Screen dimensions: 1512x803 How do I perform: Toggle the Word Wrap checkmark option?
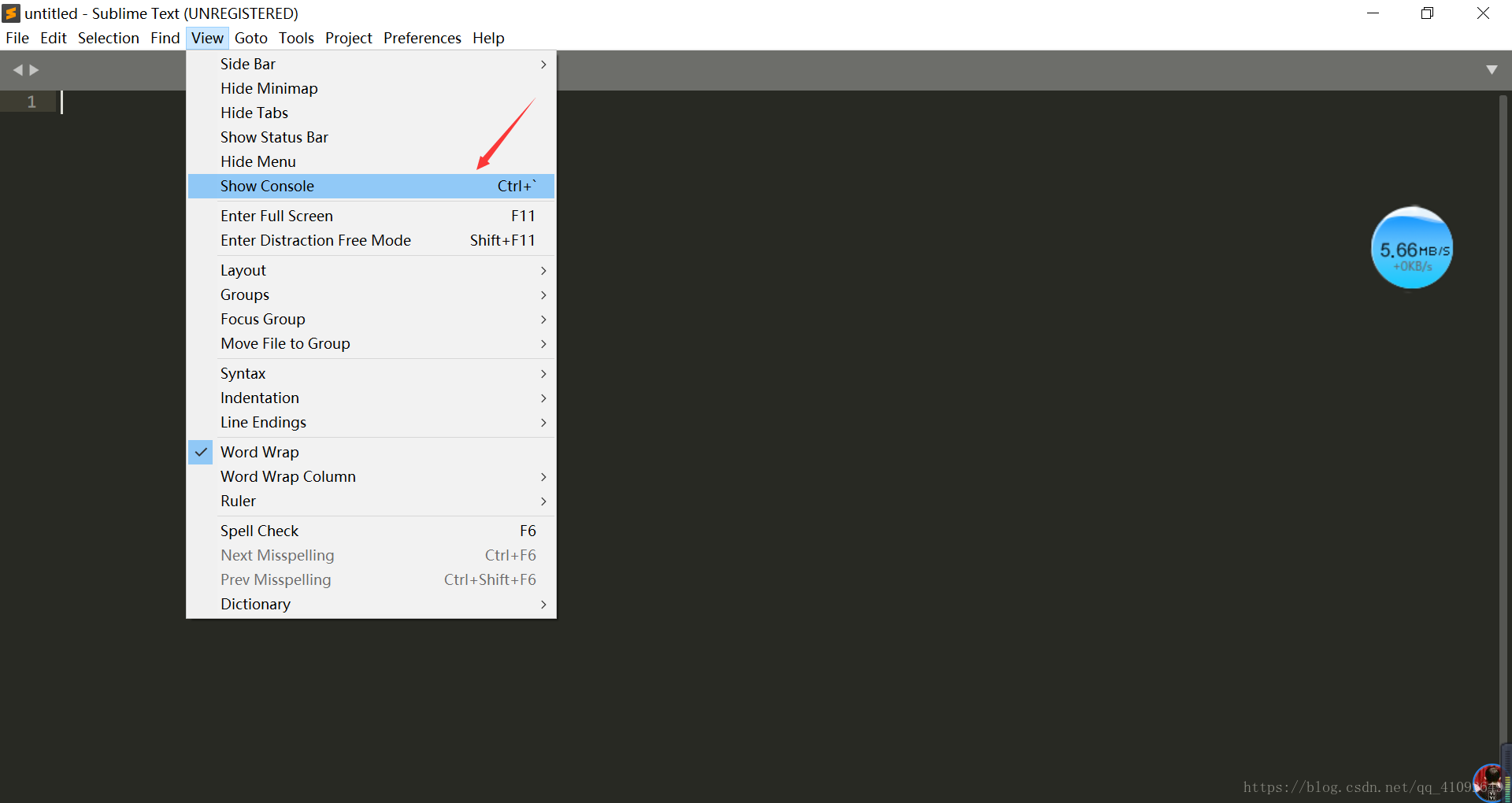pyautogui.click(x=372, y=452)
